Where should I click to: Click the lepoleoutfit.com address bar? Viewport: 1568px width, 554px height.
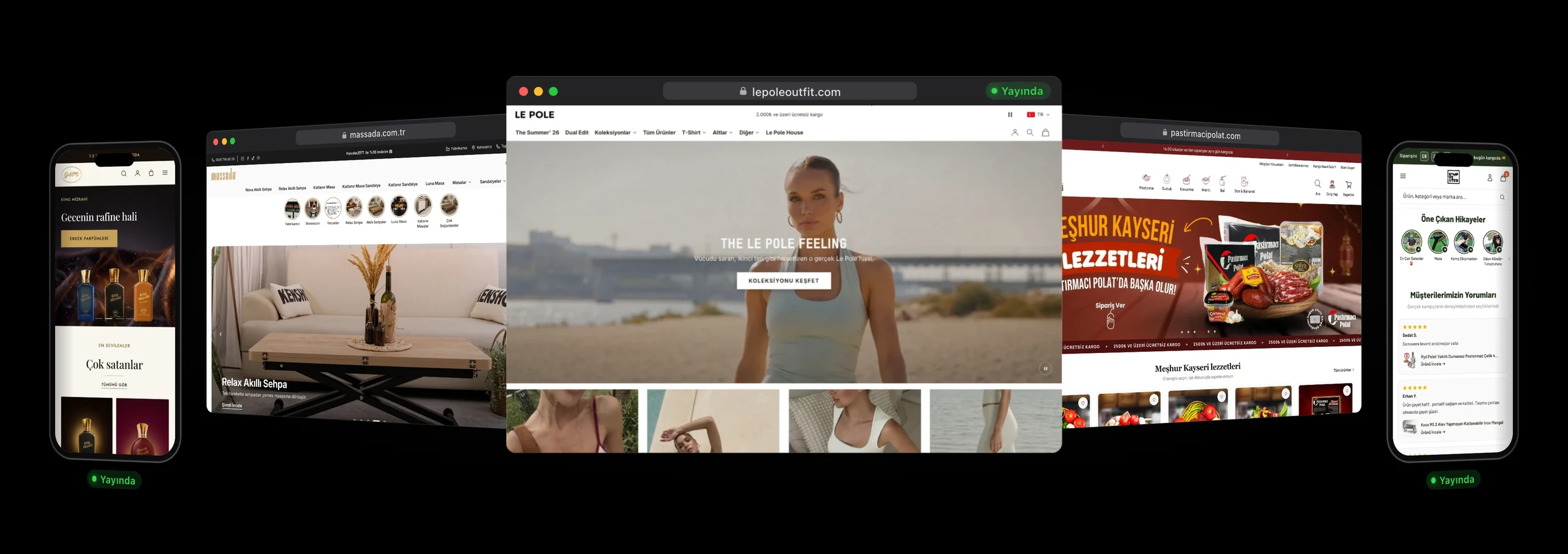click(x=790, y=91)
